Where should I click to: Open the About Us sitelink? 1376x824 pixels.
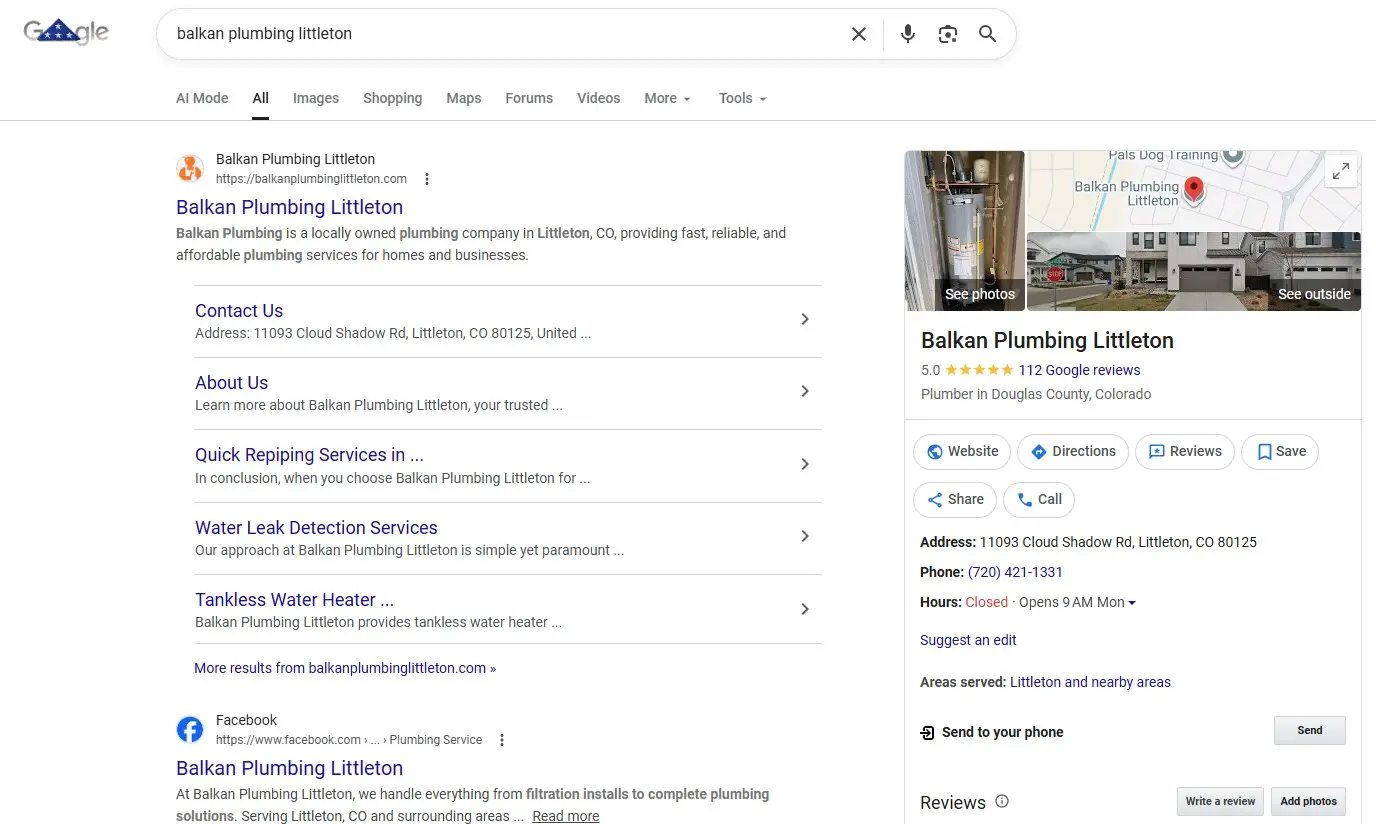point(231,383)
